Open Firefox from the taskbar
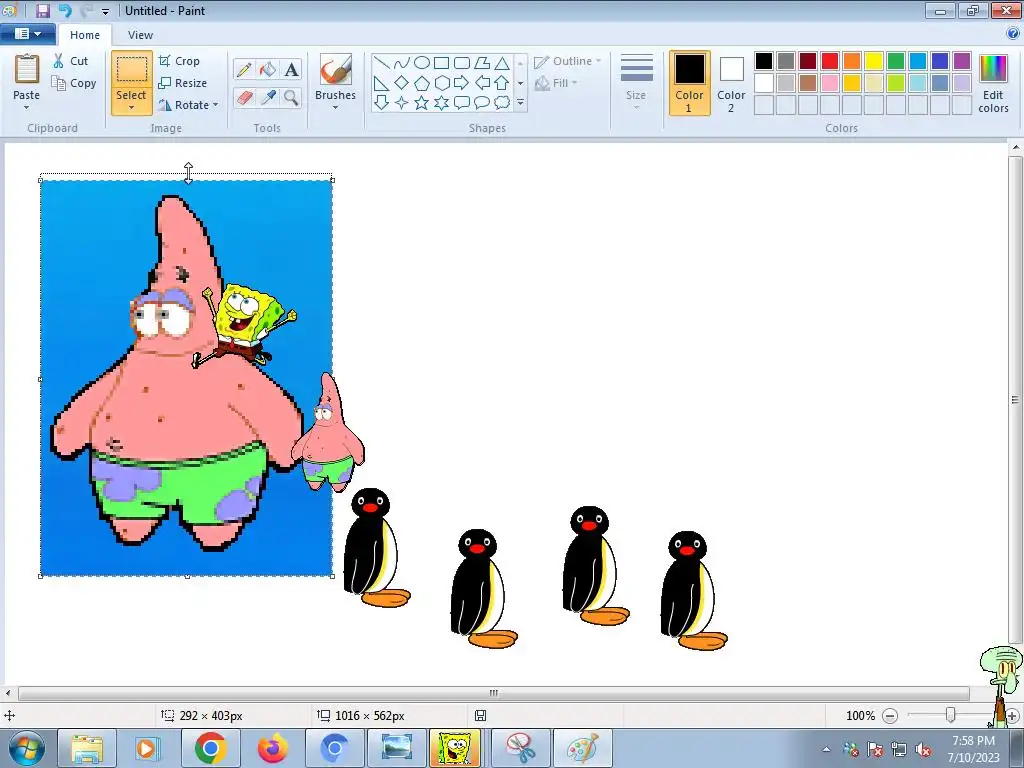 point(273,748)
